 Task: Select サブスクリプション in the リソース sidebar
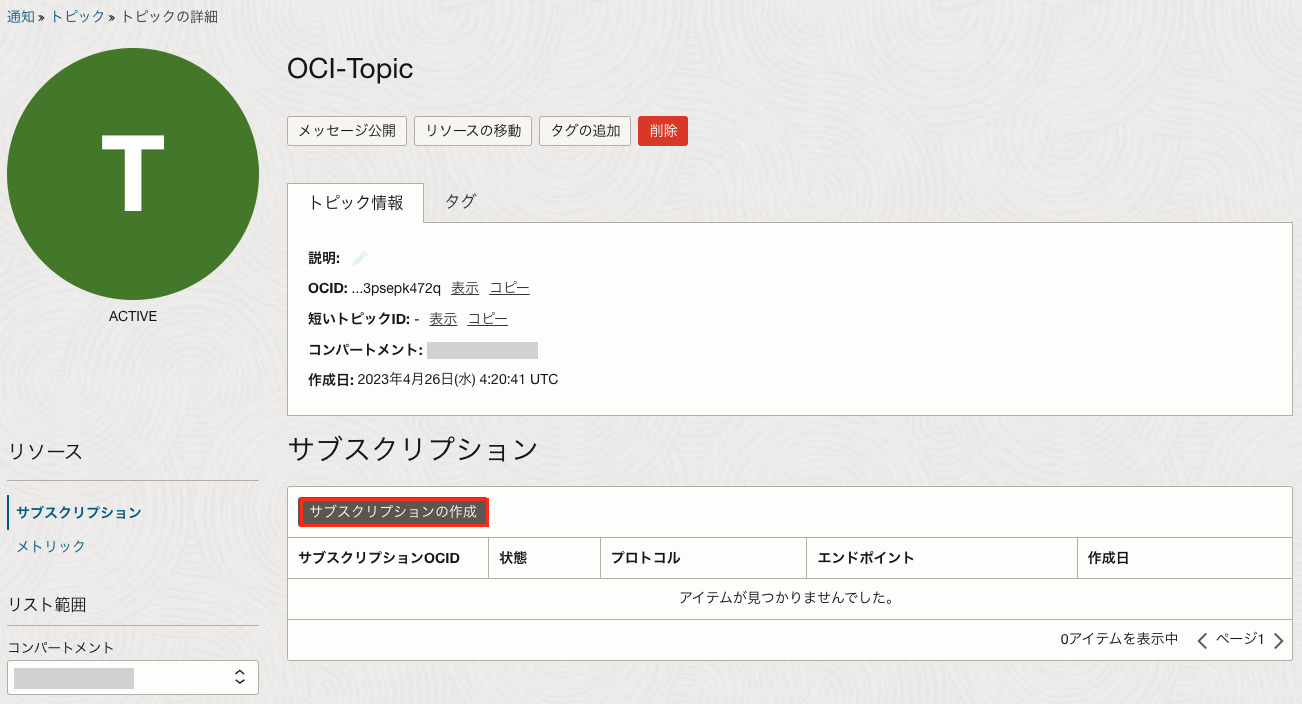tap(79, 513)
